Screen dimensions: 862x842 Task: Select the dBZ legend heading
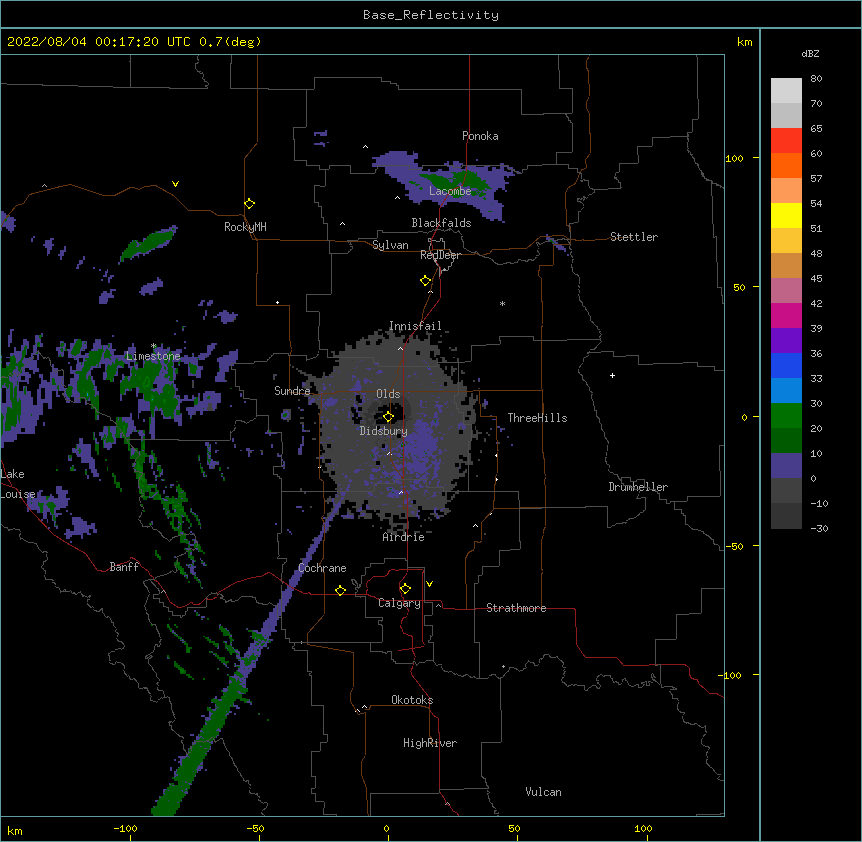[810, 53]
